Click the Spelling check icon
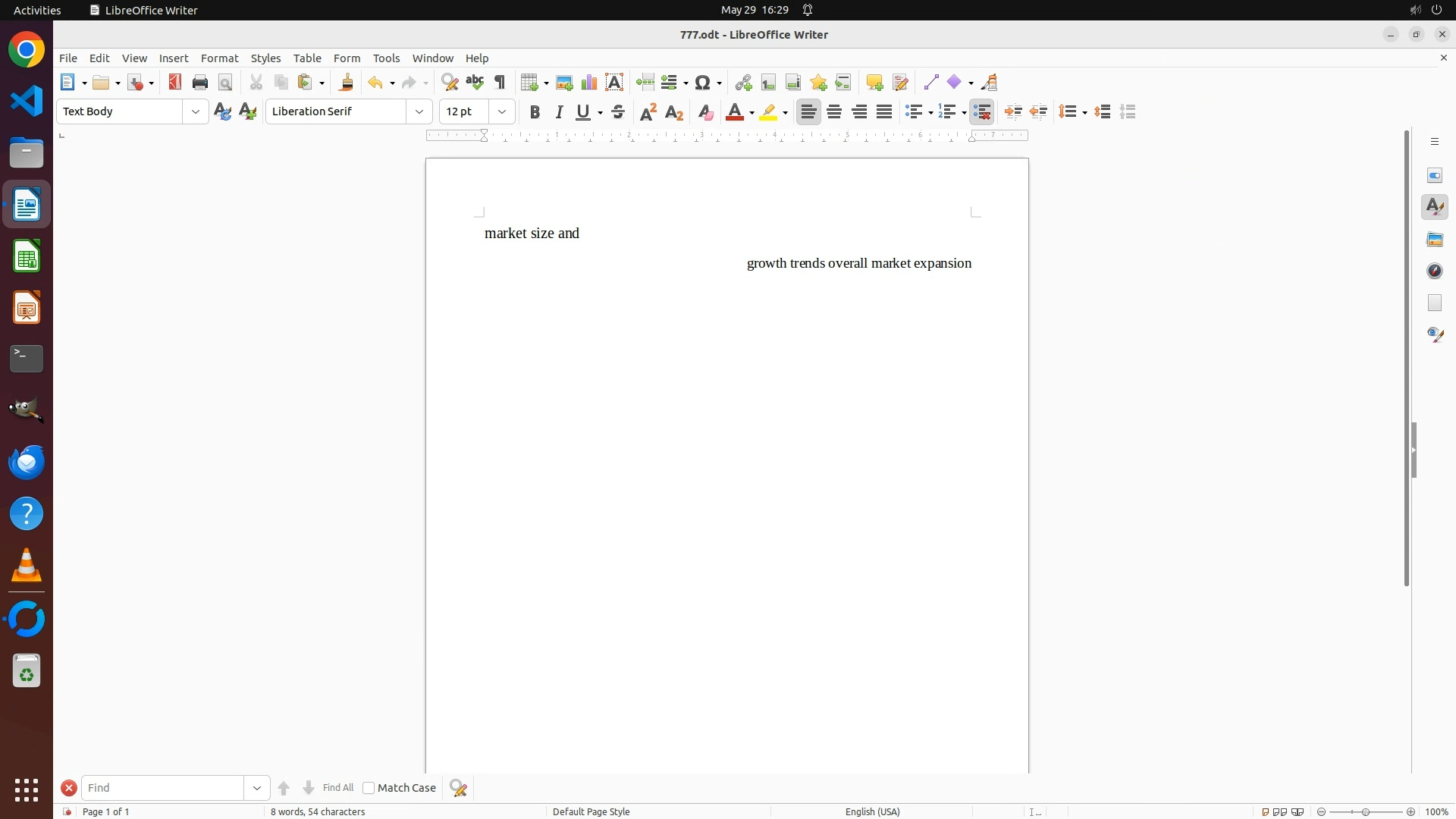The height and width of the screenshot is (819, 1456). 475,83
